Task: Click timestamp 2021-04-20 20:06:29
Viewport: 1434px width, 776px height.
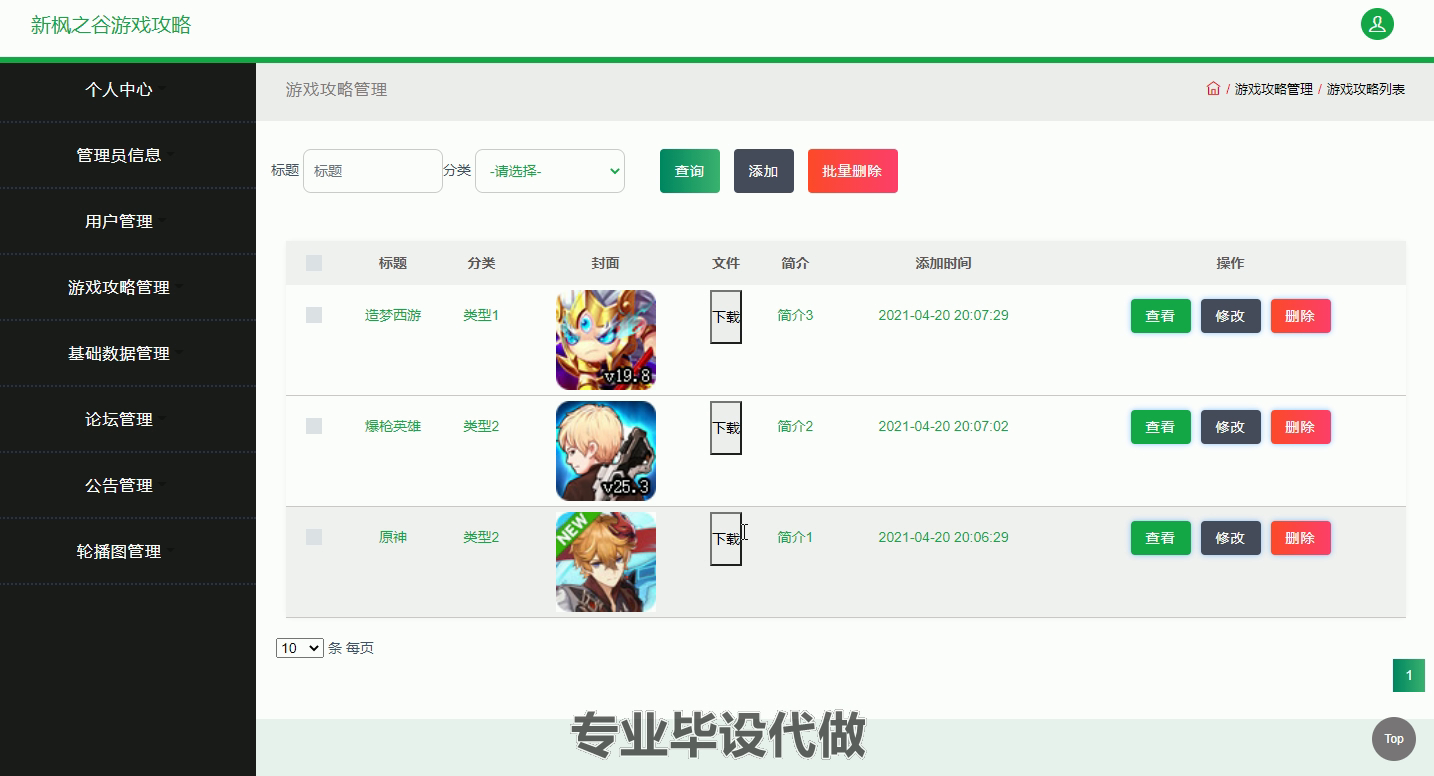Action: tap(943, 537)
